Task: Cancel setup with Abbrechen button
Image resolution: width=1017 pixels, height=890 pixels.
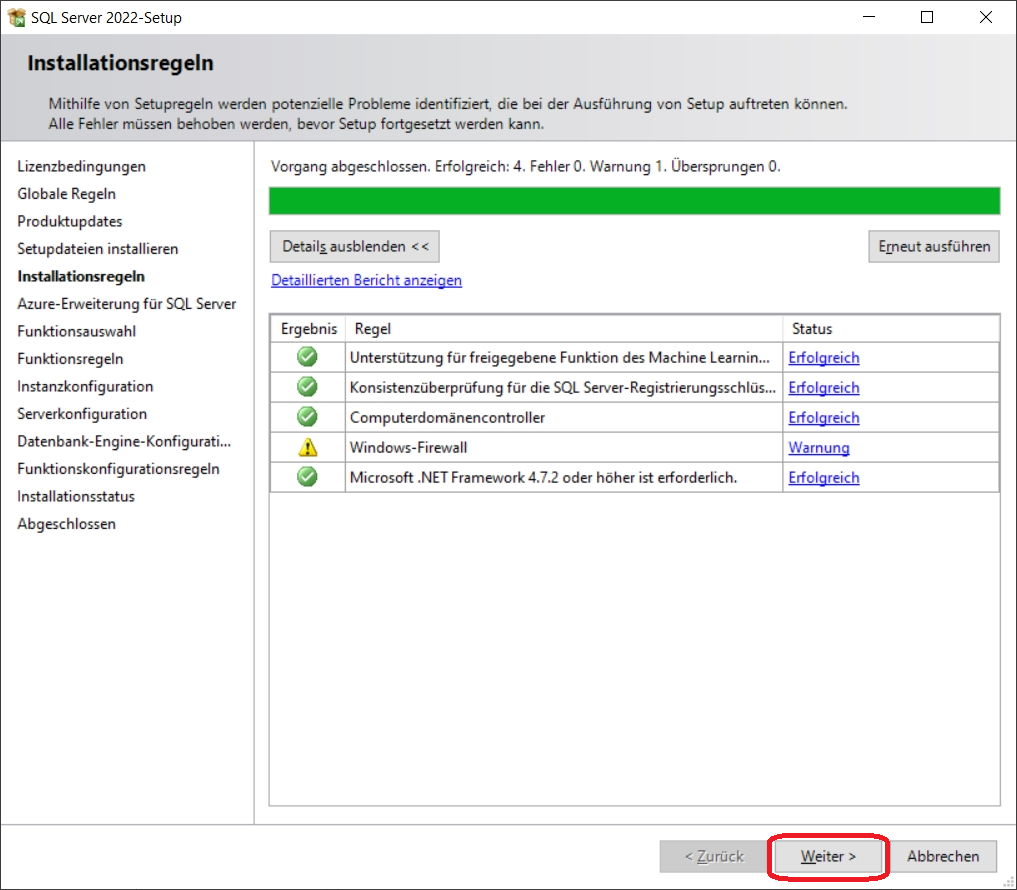Action: (943, 856)
